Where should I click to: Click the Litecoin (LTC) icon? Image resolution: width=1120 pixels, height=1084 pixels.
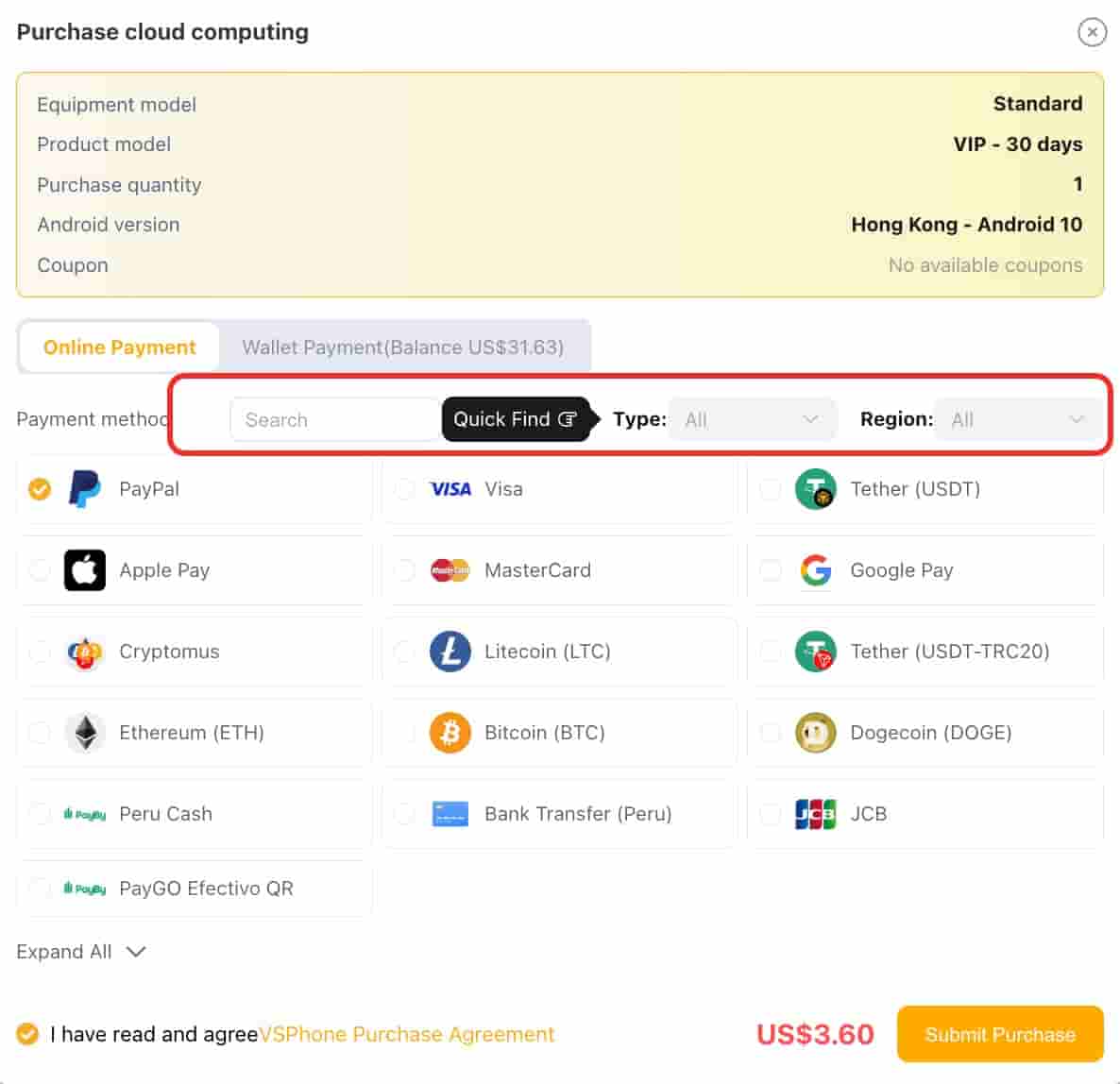tap(450, 652)
